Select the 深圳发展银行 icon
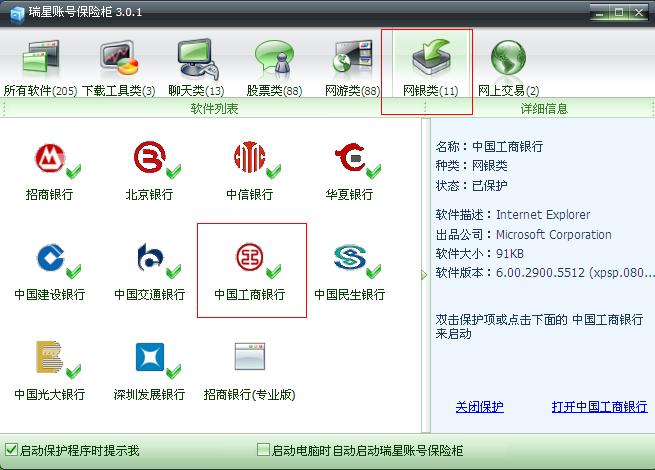Viewport: 655px width, 470px height. [150, 357]
